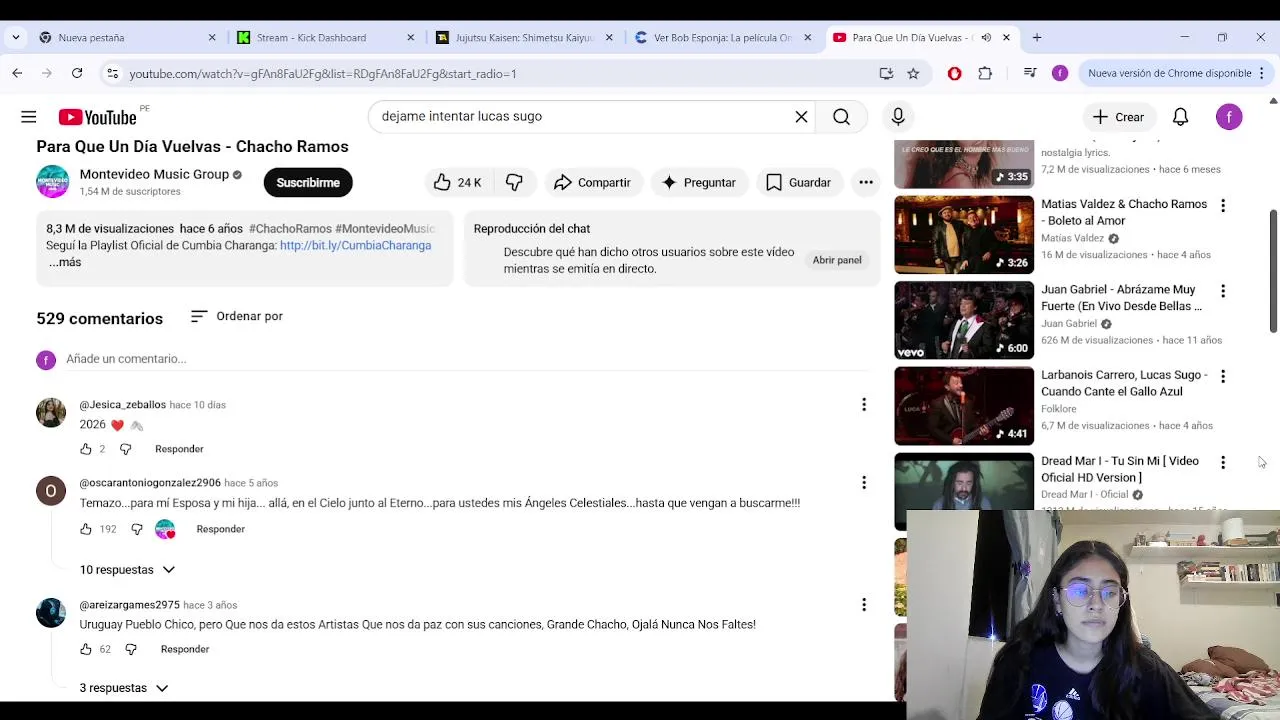The width and height of the screenshot is (1280, 720).
Task: Expand description with ...más
Action: click(65, 262)
